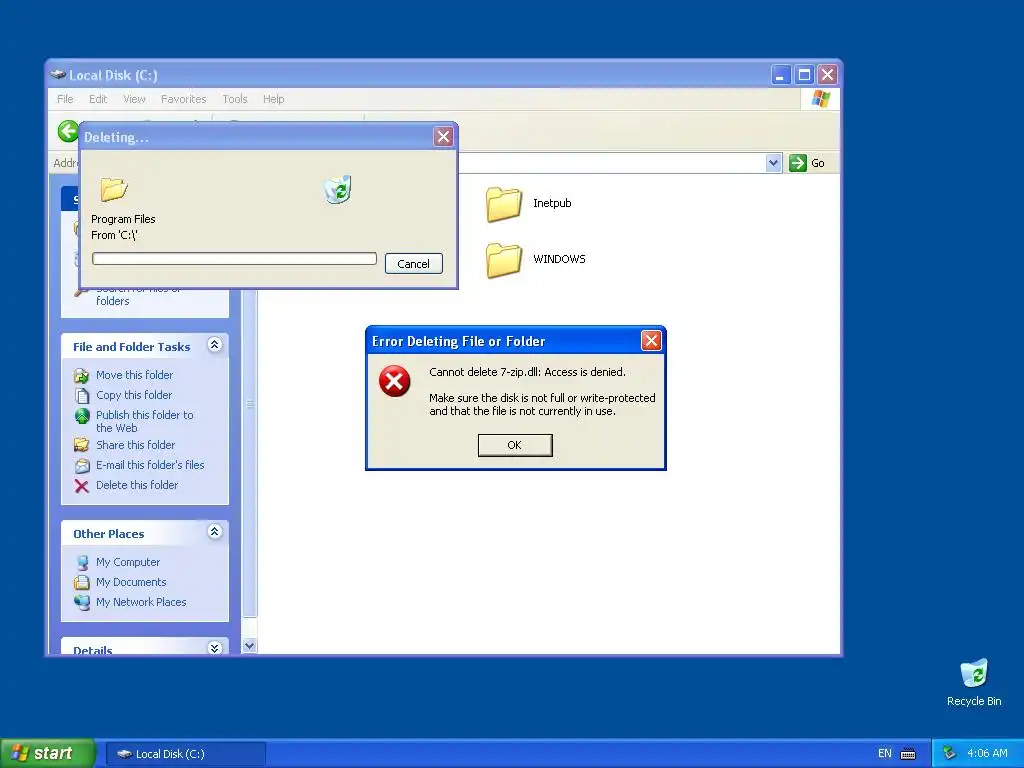This screenshot has height=768, width=1024.
Task: Click the Publish to Web globe icon
Action: [82, 416]
